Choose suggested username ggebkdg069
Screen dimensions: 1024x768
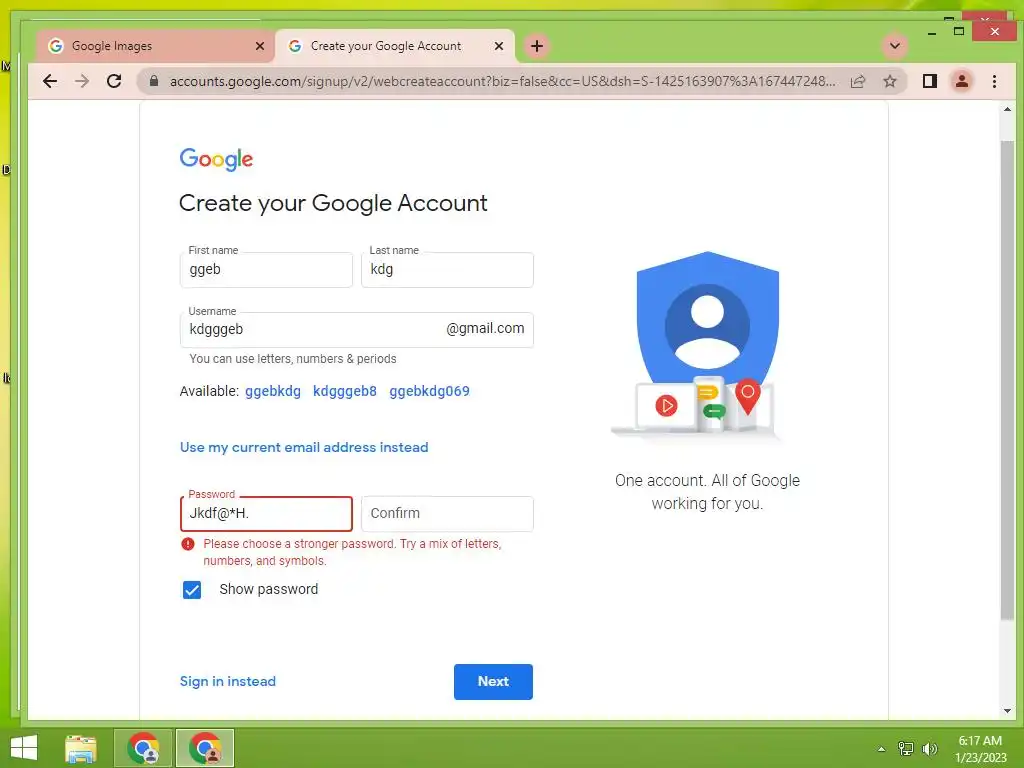(429, 391)
